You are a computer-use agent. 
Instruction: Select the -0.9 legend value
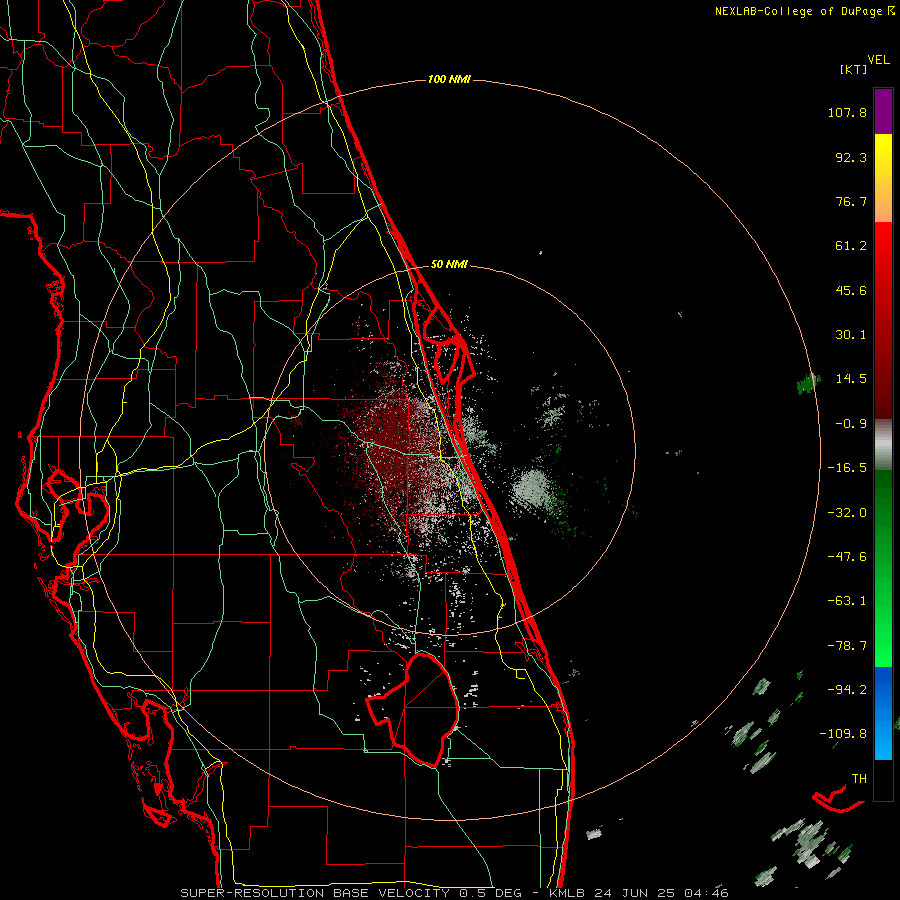[851, 424]
